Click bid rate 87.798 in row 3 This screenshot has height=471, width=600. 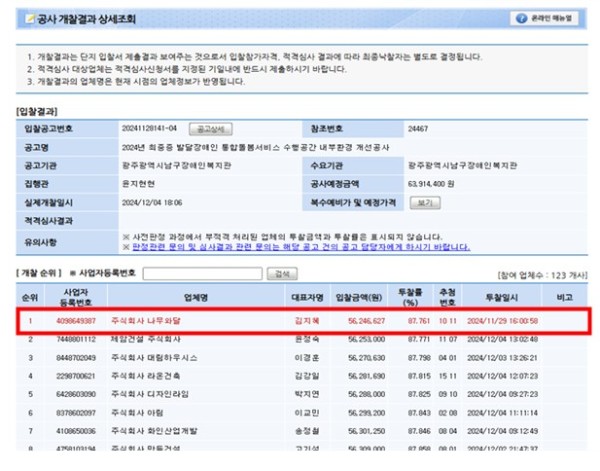click(x=419, y=358)
